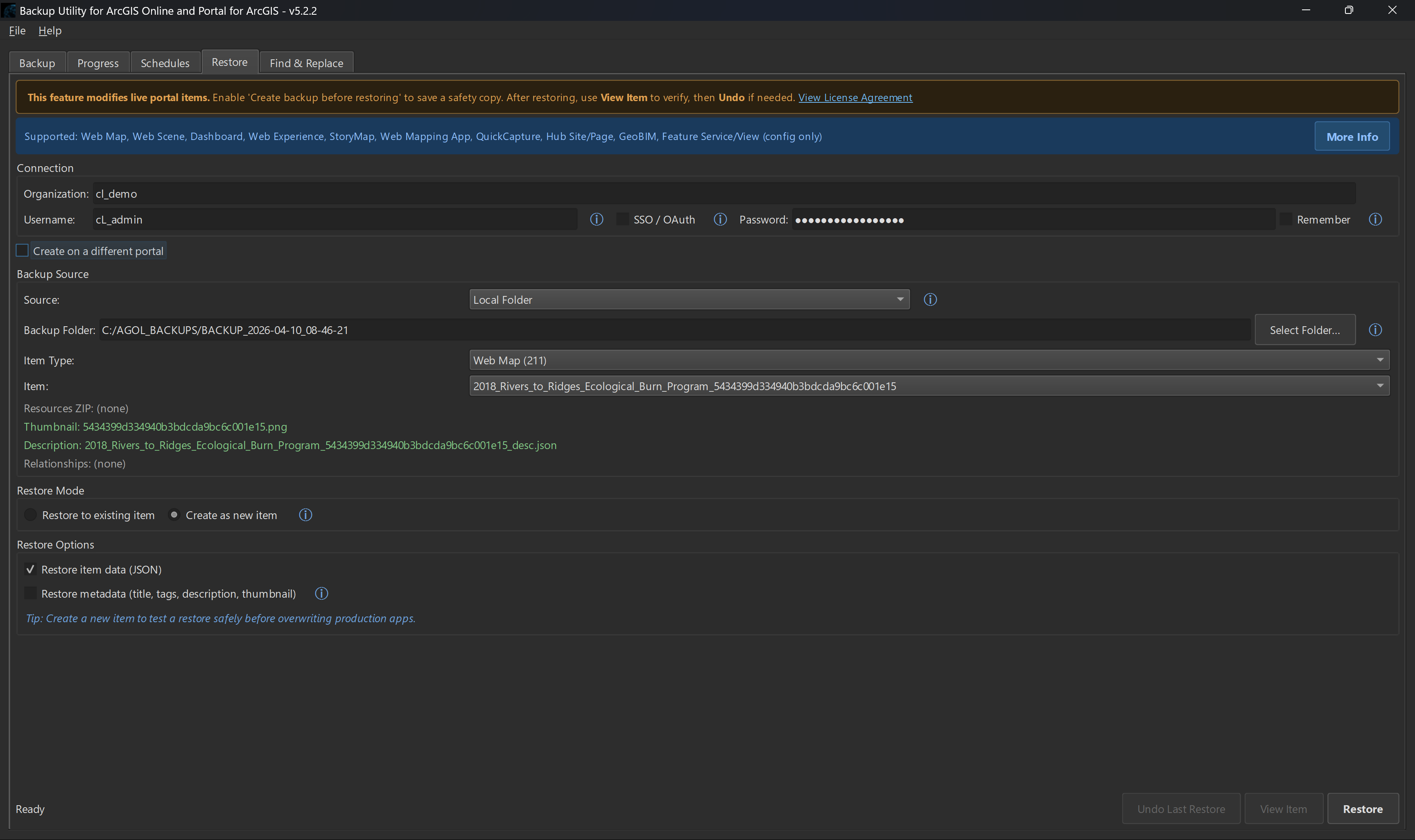
Task: Check the Restore metadata option
Action: [31, 593]
